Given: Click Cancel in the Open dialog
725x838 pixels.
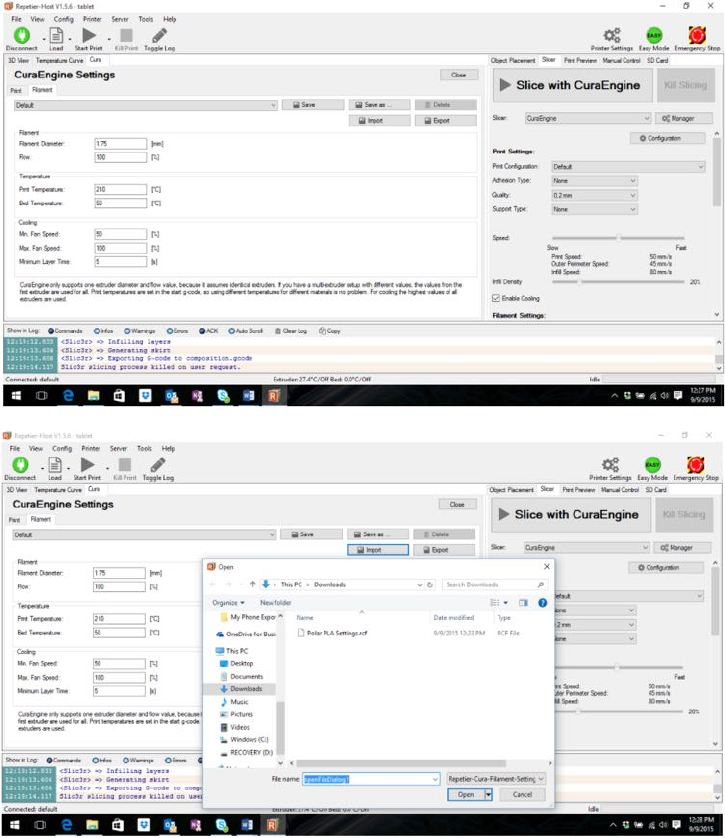Looking at the screenshot, I should [522, 795].
